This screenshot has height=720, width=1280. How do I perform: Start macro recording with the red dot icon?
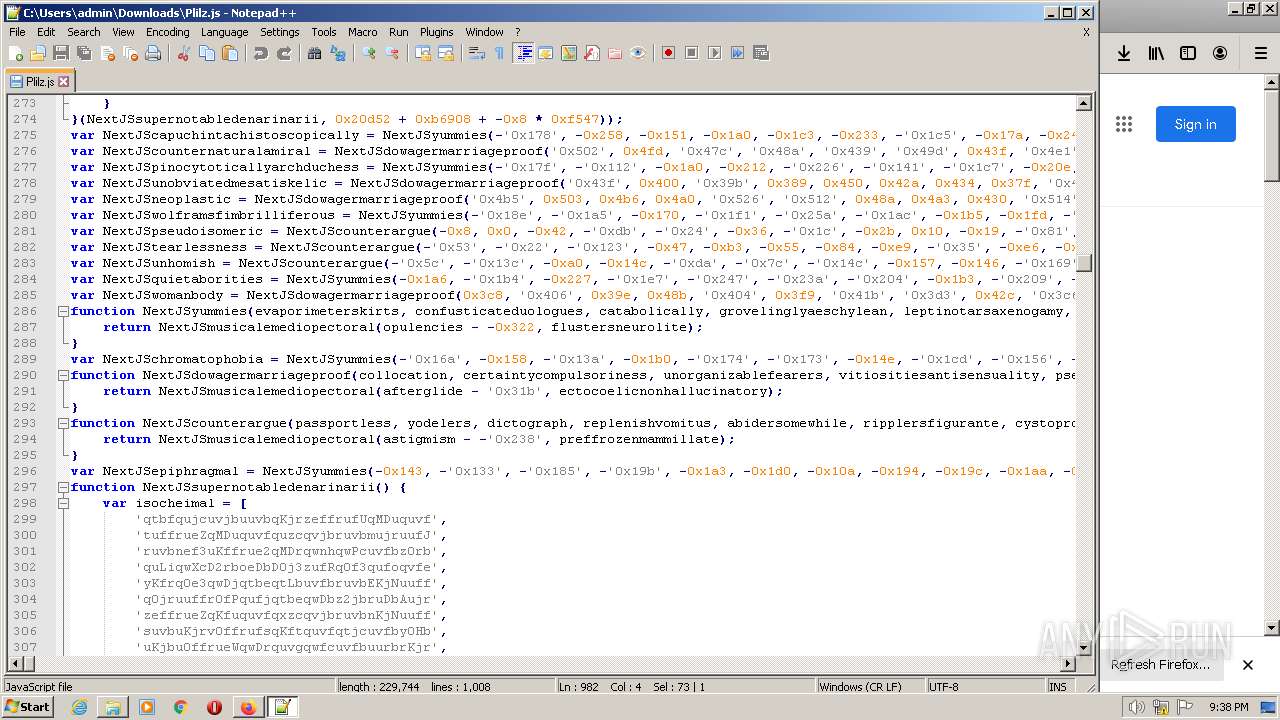(x=668, y=53)
